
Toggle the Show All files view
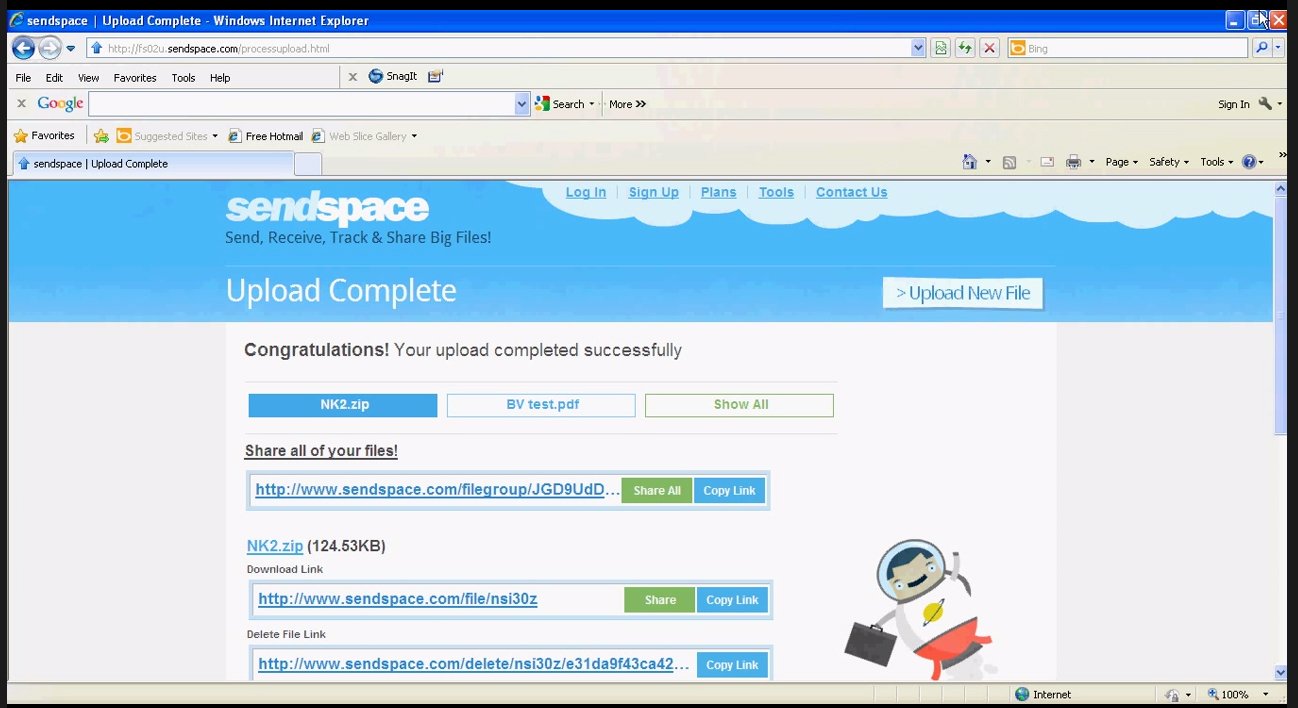pyautogui.click(x=739, y=404)
